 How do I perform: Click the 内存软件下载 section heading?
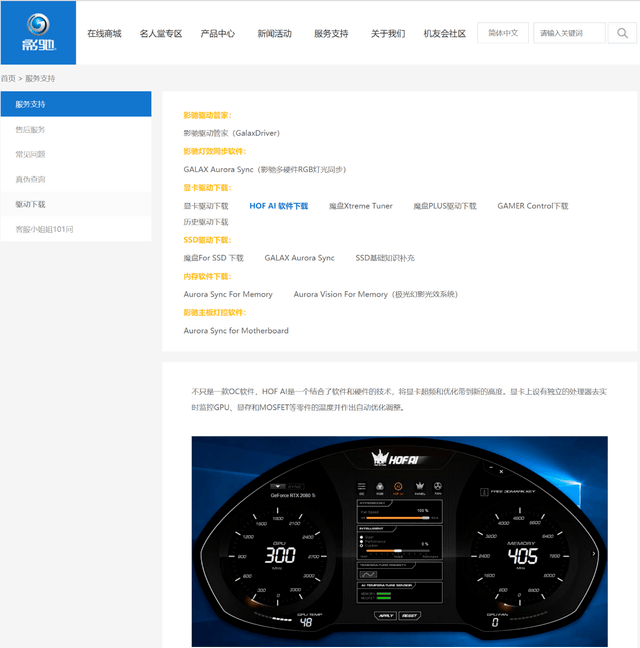[x=207, y=276]
